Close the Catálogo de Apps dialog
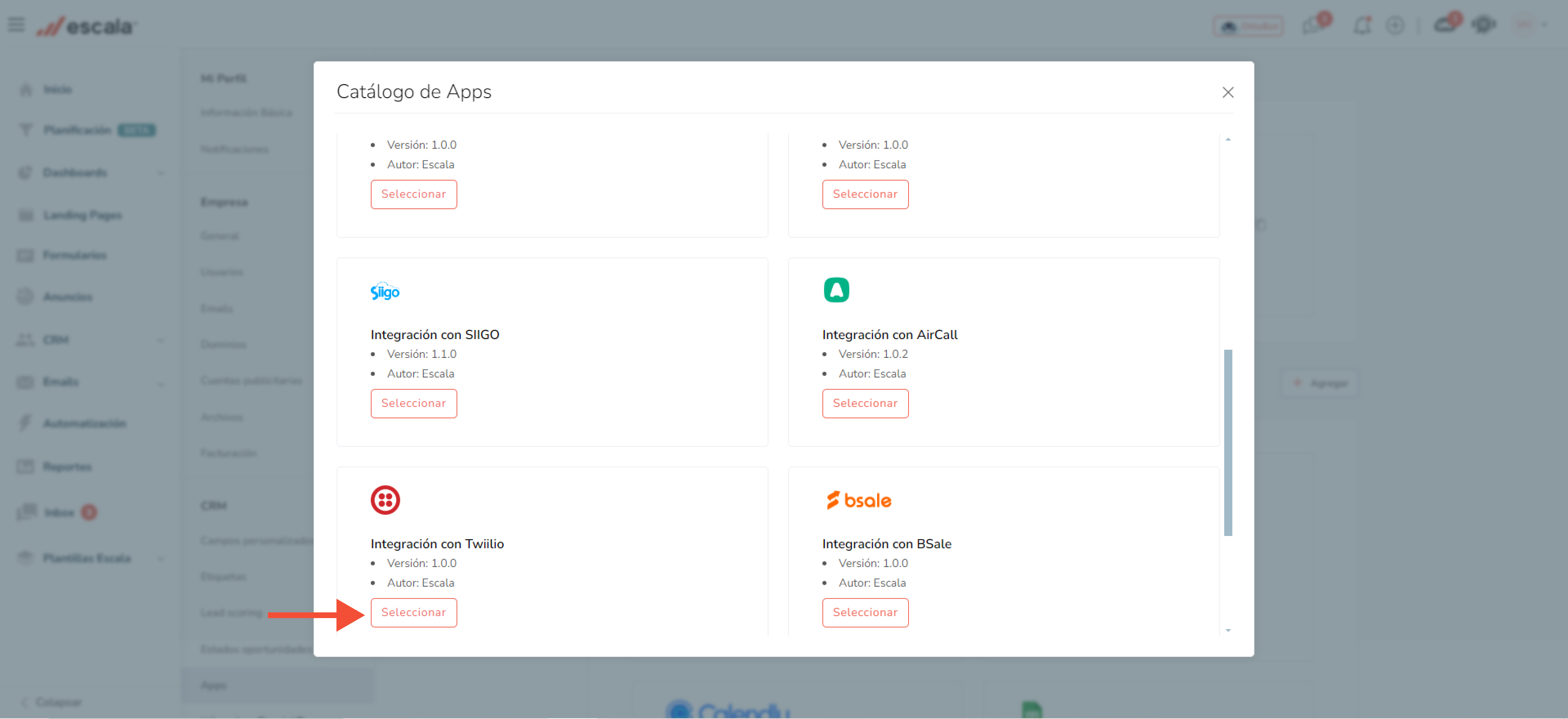The image size is (1568, 719). pos(1228,92)
